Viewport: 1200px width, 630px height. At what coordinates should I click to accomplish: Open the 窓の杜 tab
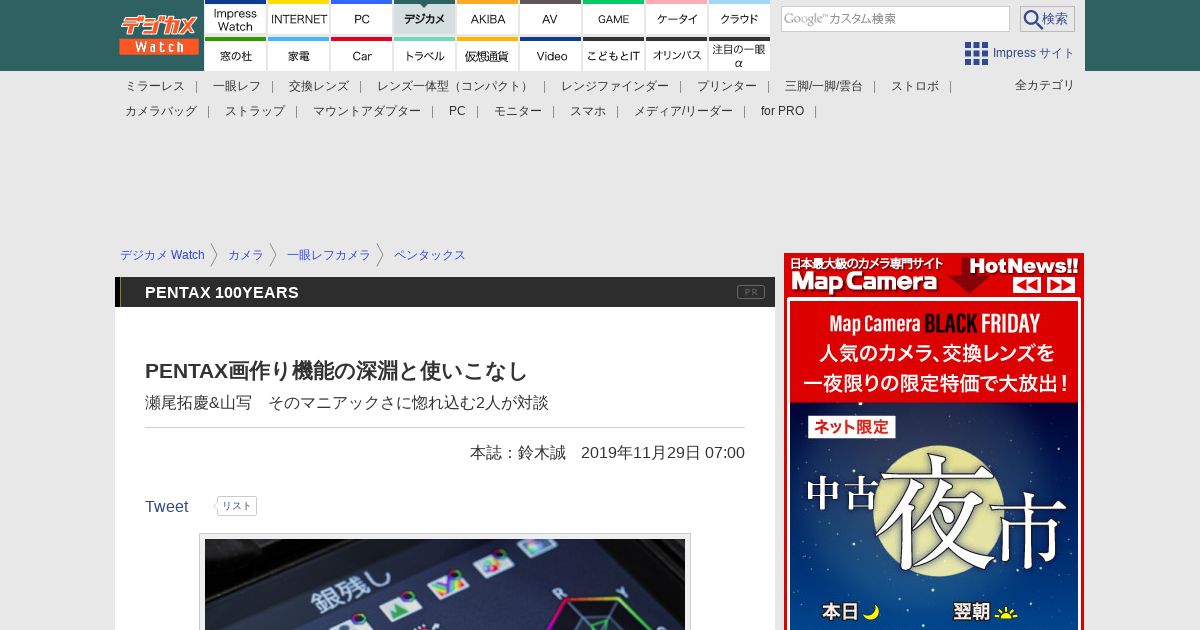pos(235,55)
